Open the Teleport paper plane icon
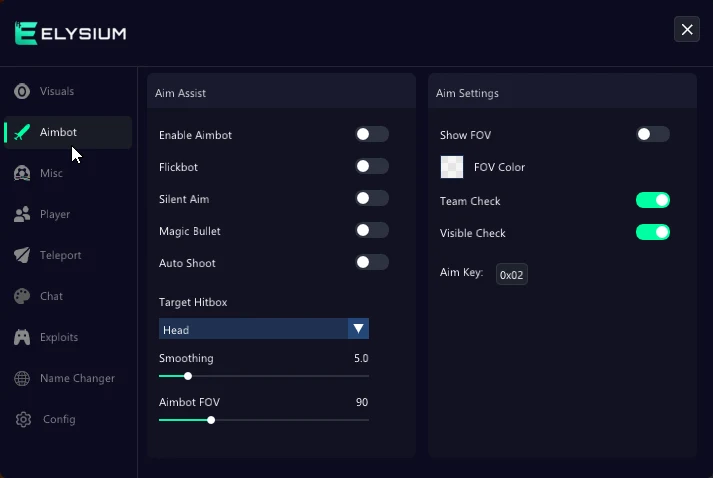Screen dimensions: 713x478 [x=22, y=255]
